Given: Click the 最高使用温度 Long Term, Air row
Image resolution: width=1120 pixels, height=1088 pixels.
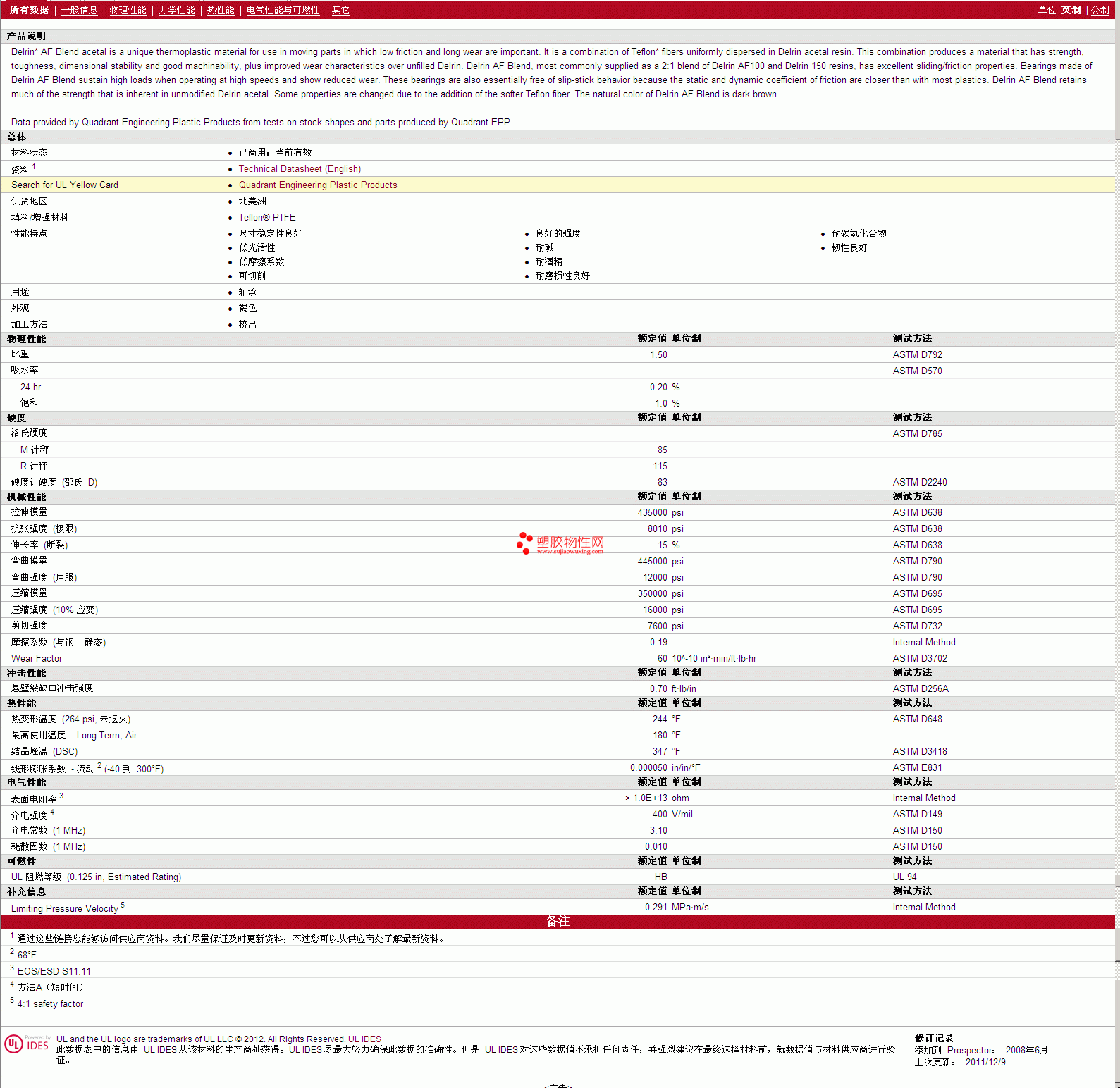Looking at the screenshot, I should [x=558, y=736].
